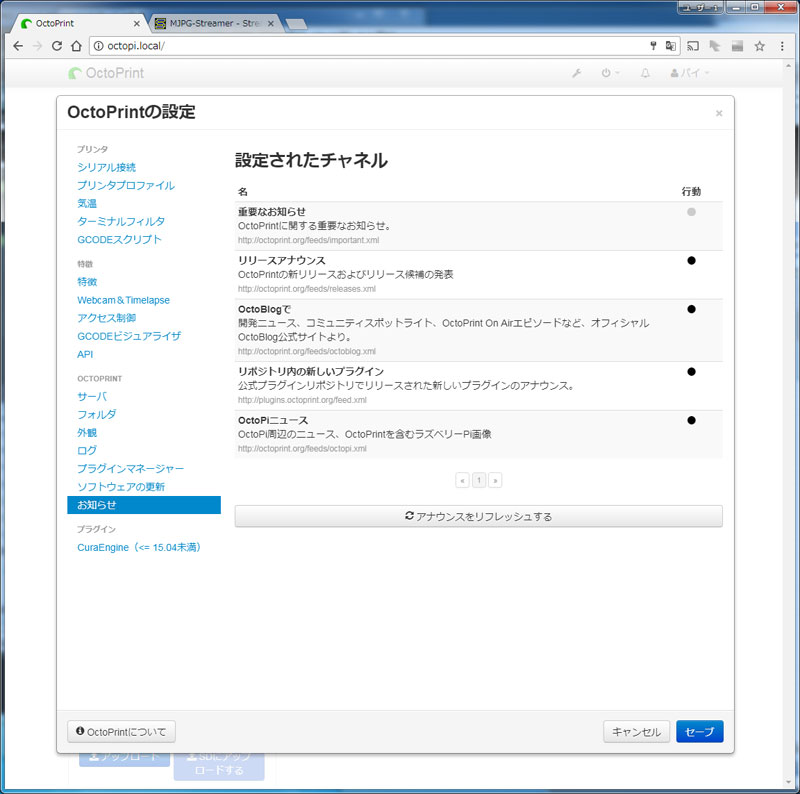Image resolution: width=800 pixels, height=794 pixels.
Task: Toggle the OctoBlog channel
Action: tap(691, 309)
